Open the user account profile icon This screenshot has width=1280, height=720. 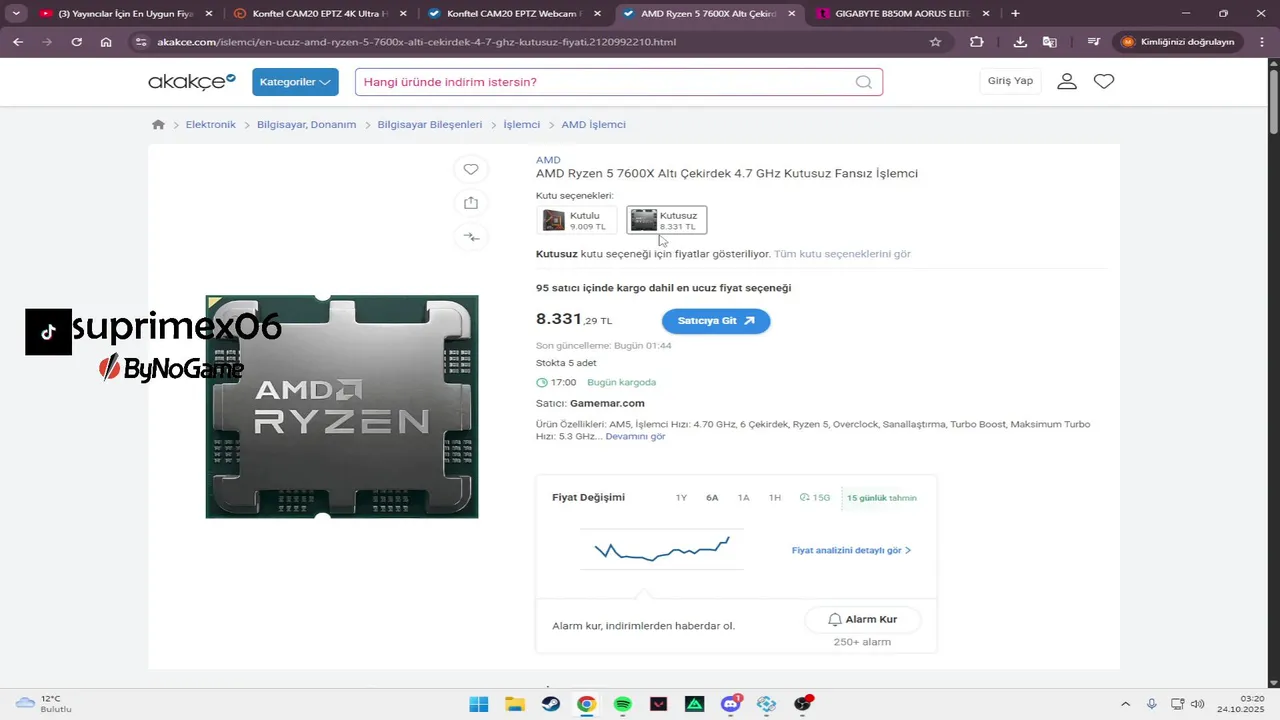[1067, 81]
